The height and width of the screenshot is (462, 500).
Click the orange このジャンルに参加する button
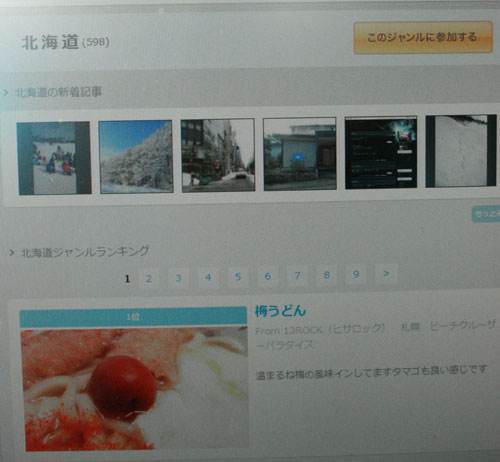point(423,37)
